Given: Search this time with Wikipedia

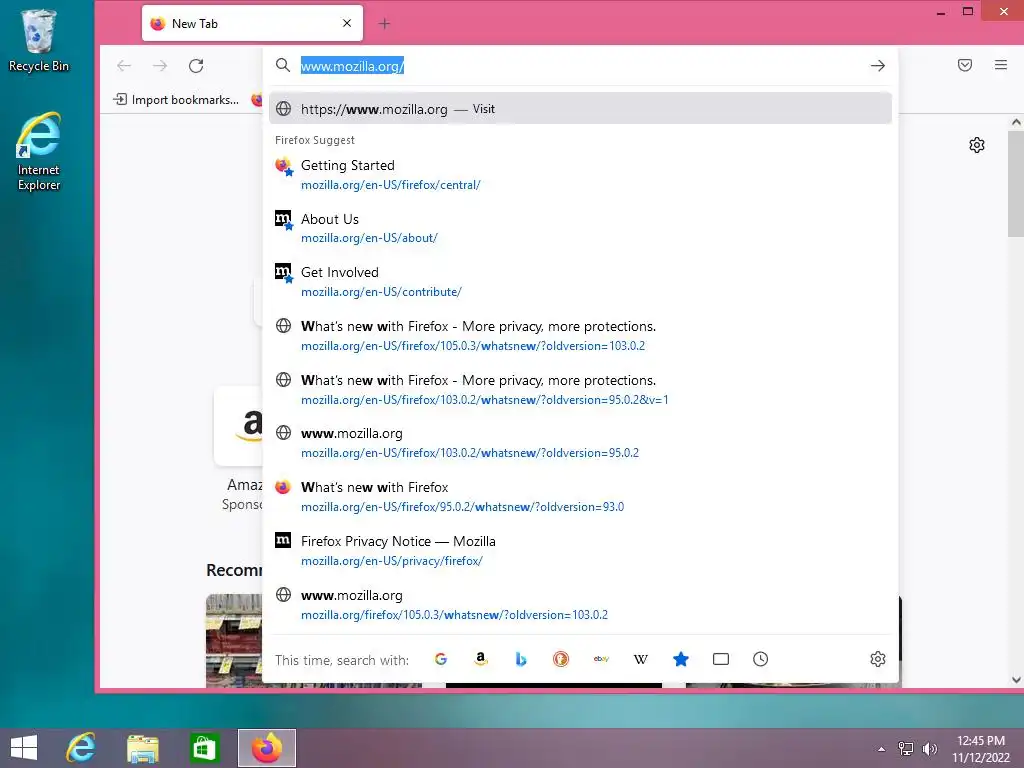Looking at the screenshot, I should (x=641, y=659).
